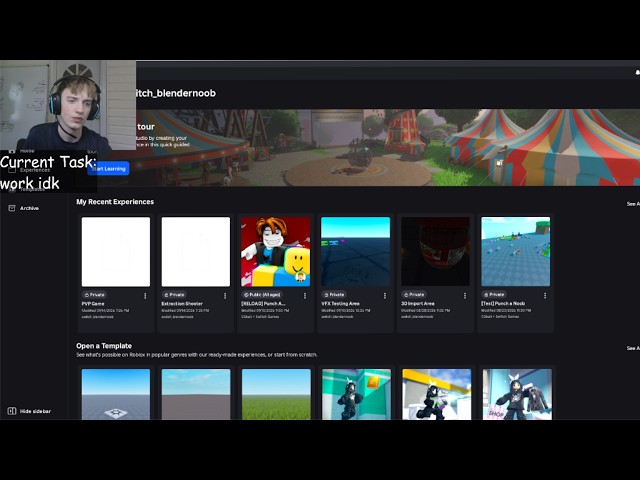Image resolution: width=640 pixels, height=480 pixels.
Task: Click the Private badge on 3D Import Area
Action: (x=415, y=295)
